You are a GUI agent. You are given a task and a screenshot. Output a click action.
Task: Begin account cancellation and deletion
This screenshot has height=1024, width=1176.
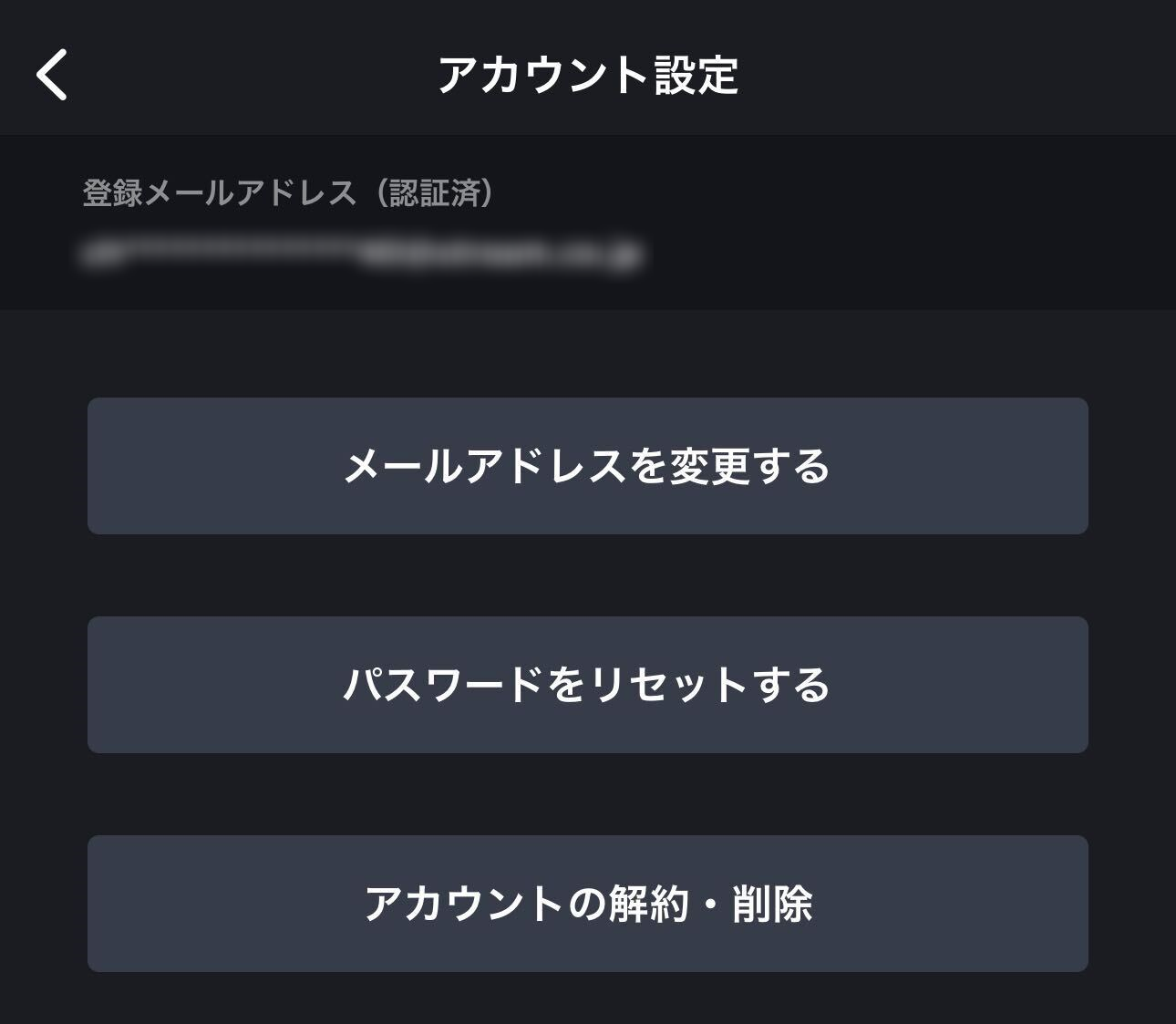point(587,904)
